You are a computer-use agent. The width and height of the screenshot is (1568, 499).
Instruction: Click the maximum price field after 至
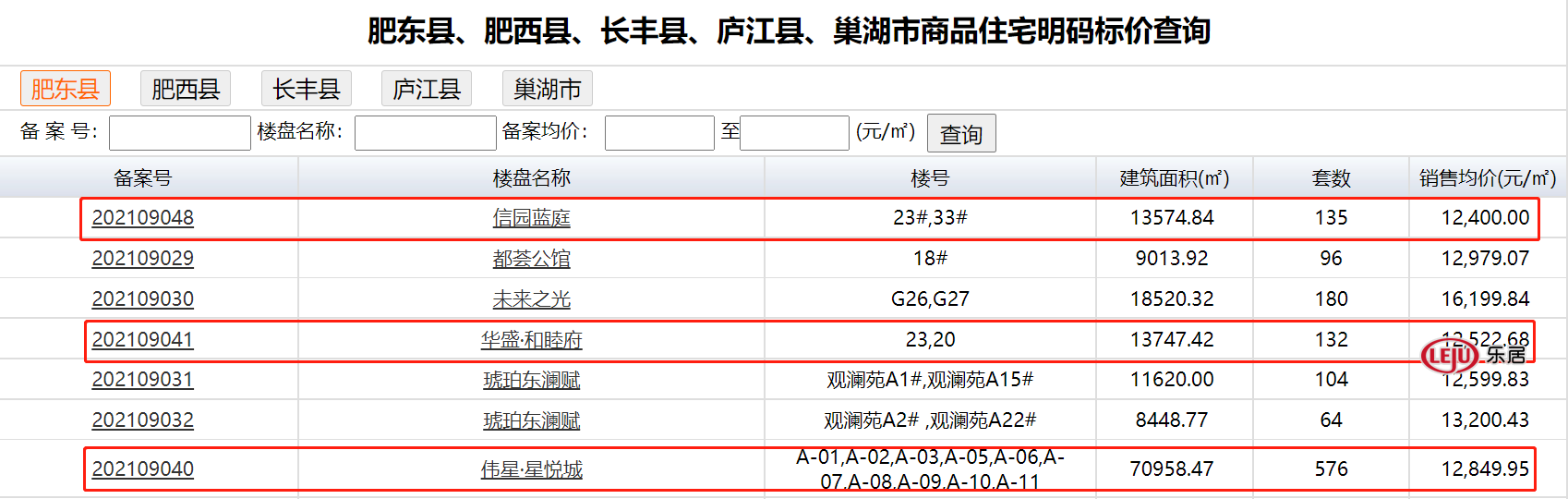pyautogui.click(x=794, y=133)
